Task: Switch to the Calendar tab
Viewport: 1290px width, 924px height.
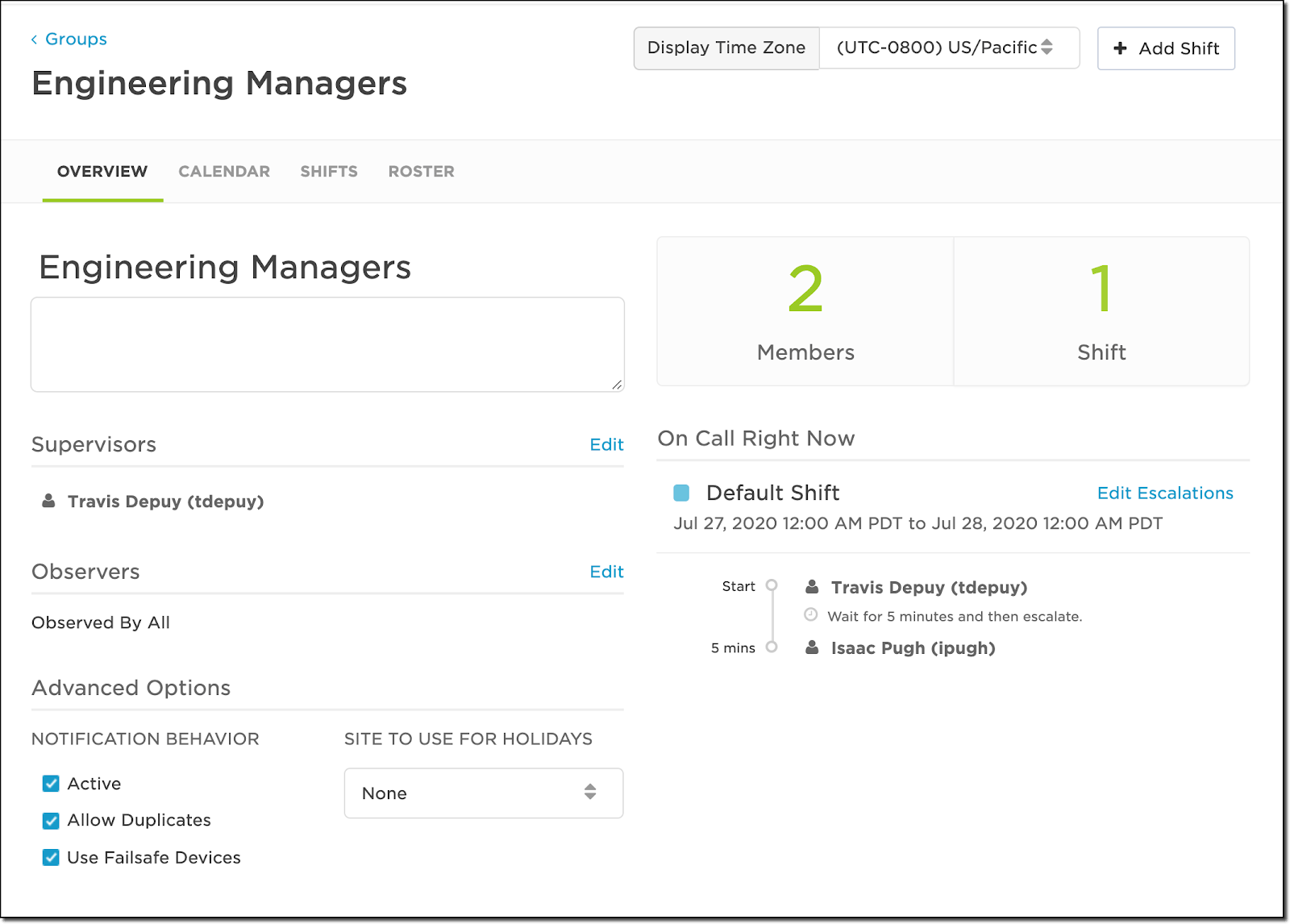Action: point(224,172)
